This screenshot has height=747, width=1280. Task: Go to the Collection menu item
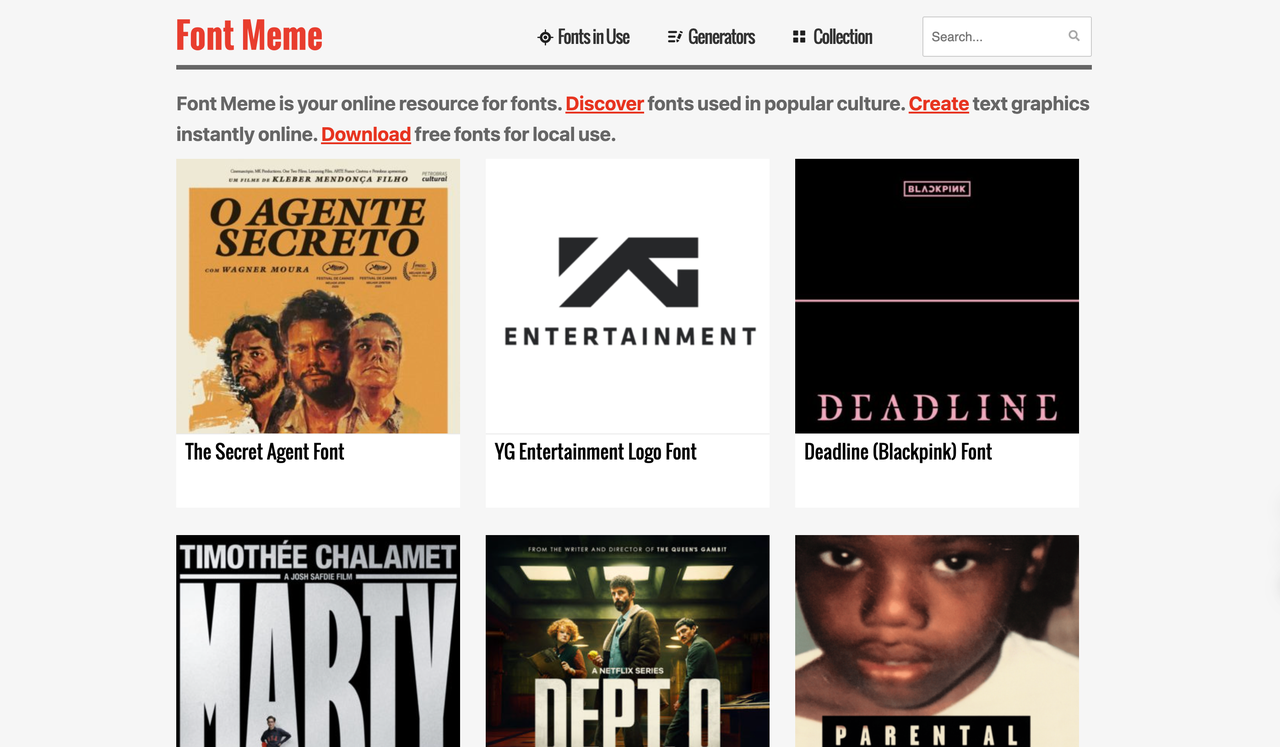[842, 37]
